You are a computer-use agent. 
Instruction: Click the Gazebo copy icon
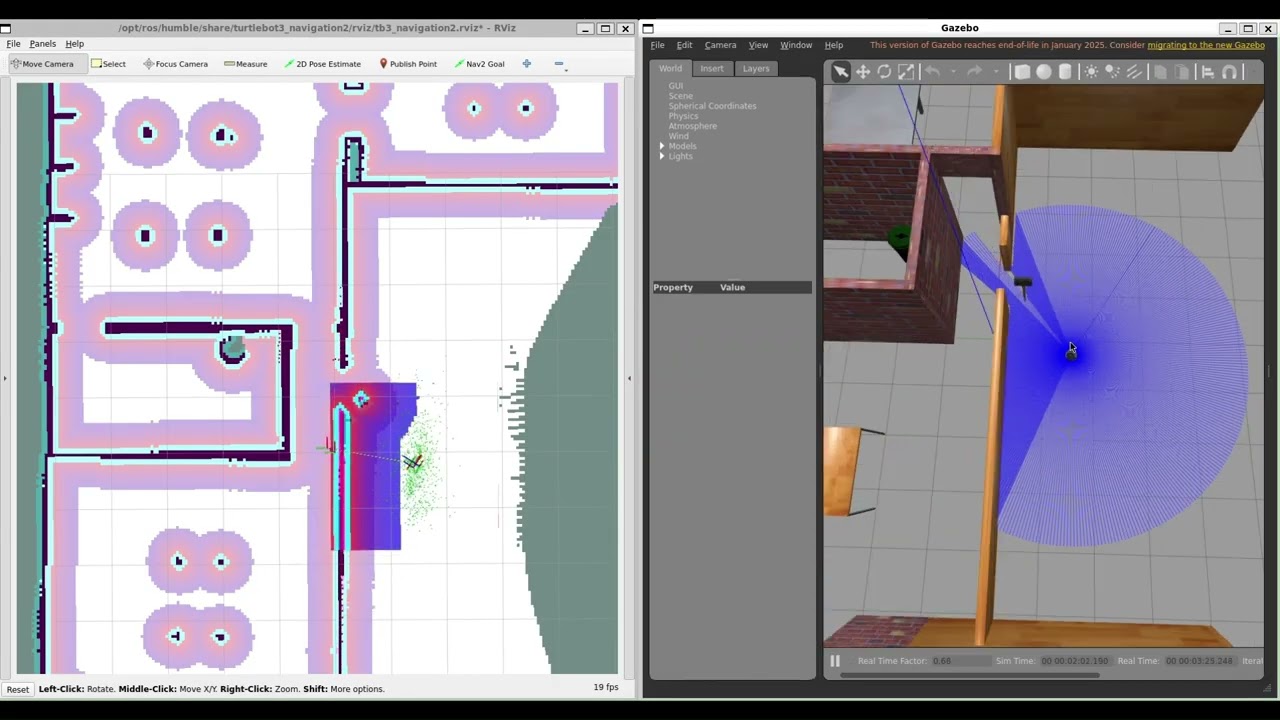(1160, 72)
